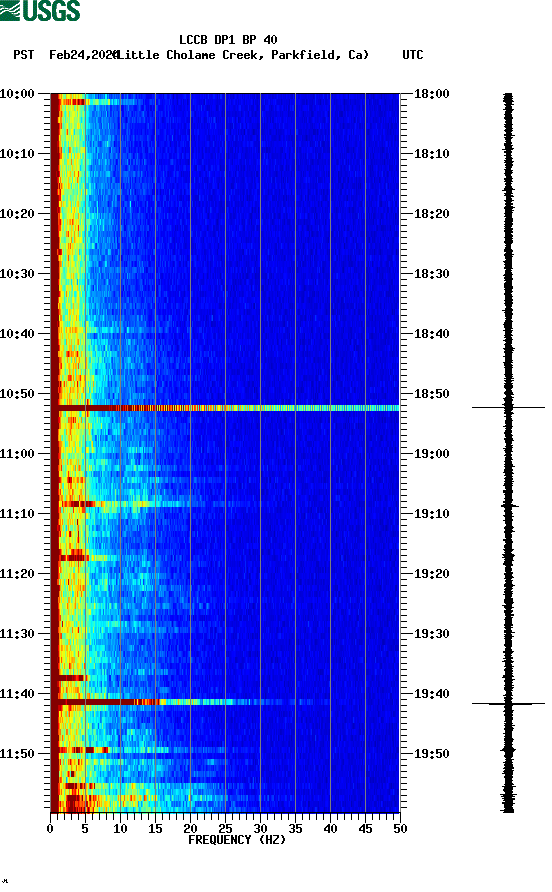Click the '45' Hz frequency axis label
The height and width of the screenshot is (892, 552).
(x=365, y=829)
